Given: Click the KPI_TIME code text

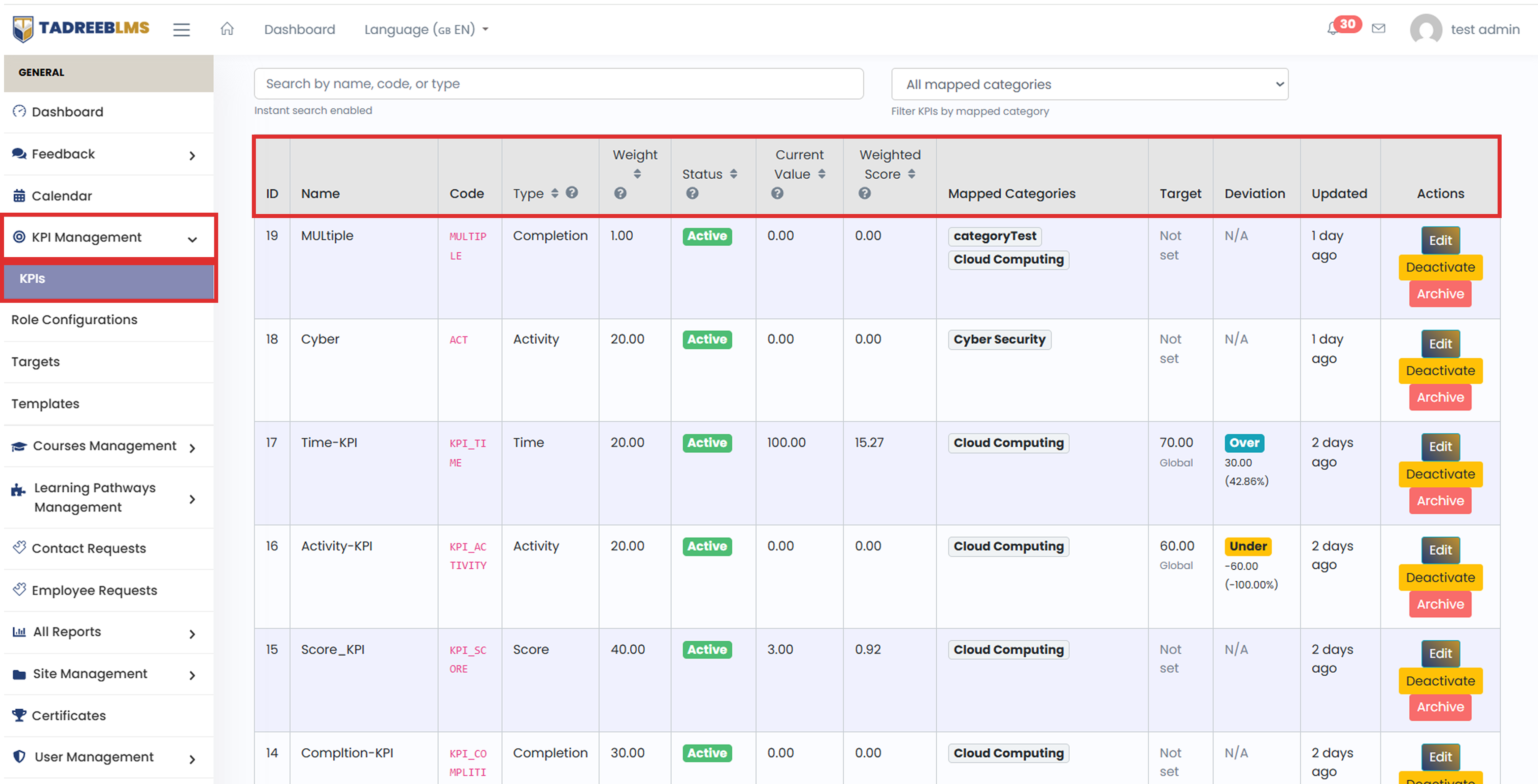Looking at the screenshot, I should (x=467, y=453).
